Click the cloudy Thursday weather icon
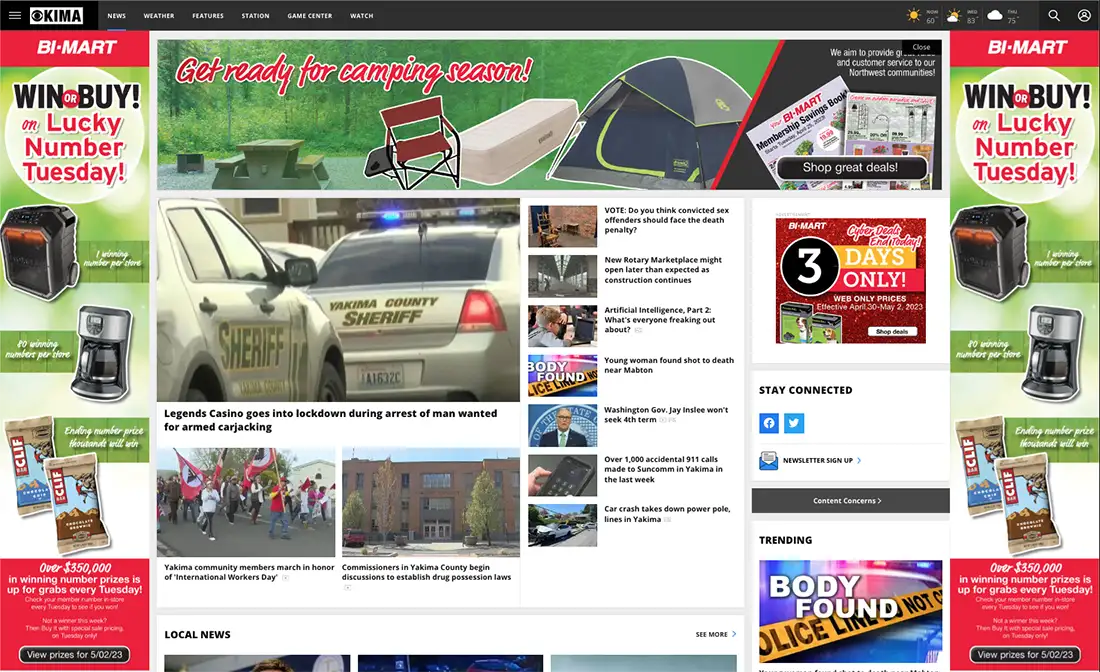The height and width of the screenshot is (672, 1100). click(995, 15)
